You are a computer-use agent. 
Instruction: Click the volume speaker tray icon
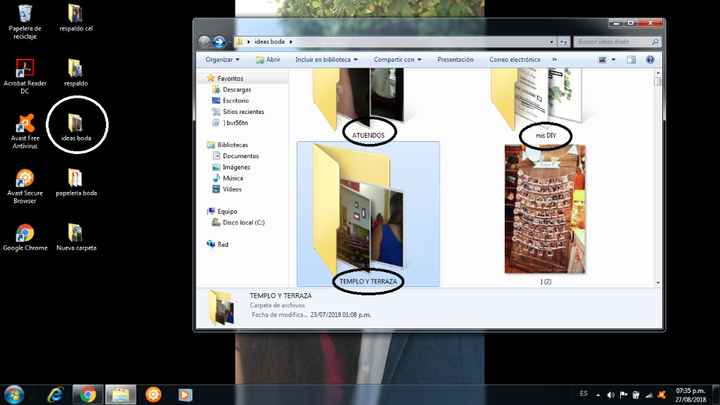coord(610,395)
